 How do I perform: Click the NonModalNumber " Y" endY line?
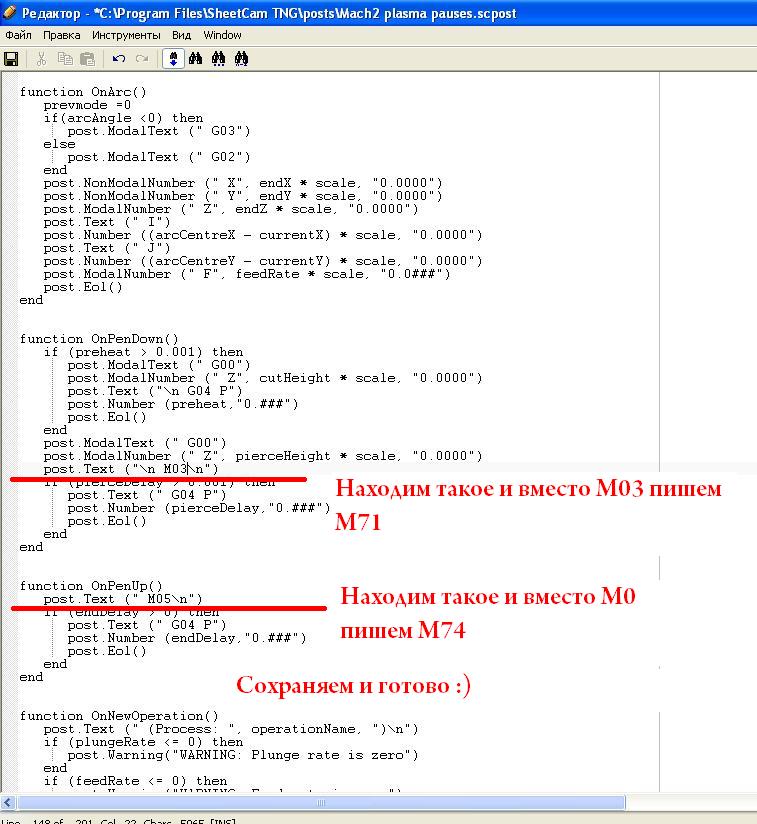243,196
